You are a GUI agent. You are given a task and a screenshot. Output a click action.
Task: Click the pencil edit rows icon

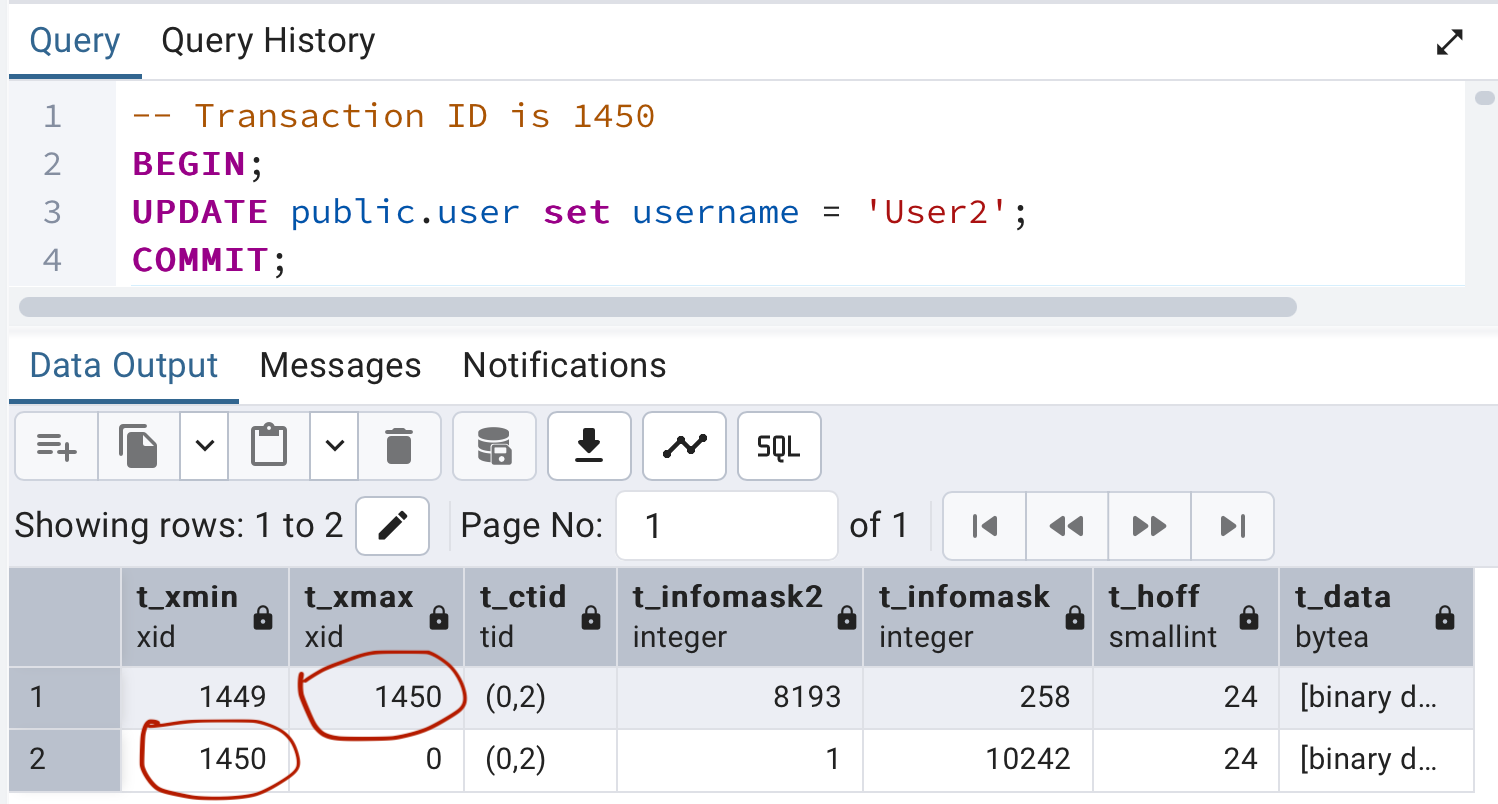coord(393,525)
